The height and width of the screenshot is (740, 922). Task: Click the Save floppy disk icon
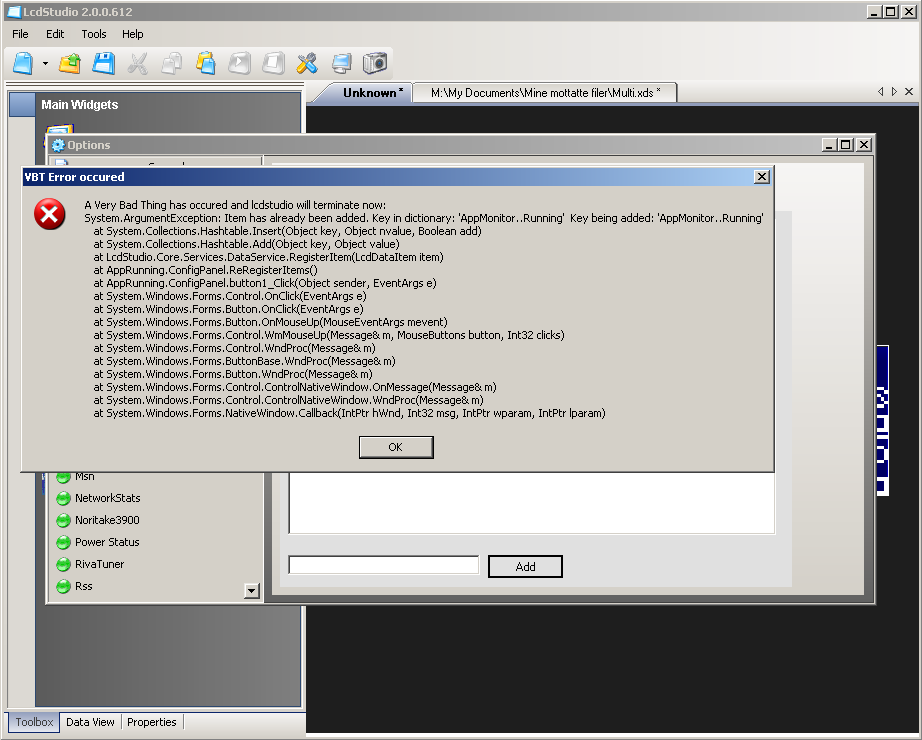103,63
